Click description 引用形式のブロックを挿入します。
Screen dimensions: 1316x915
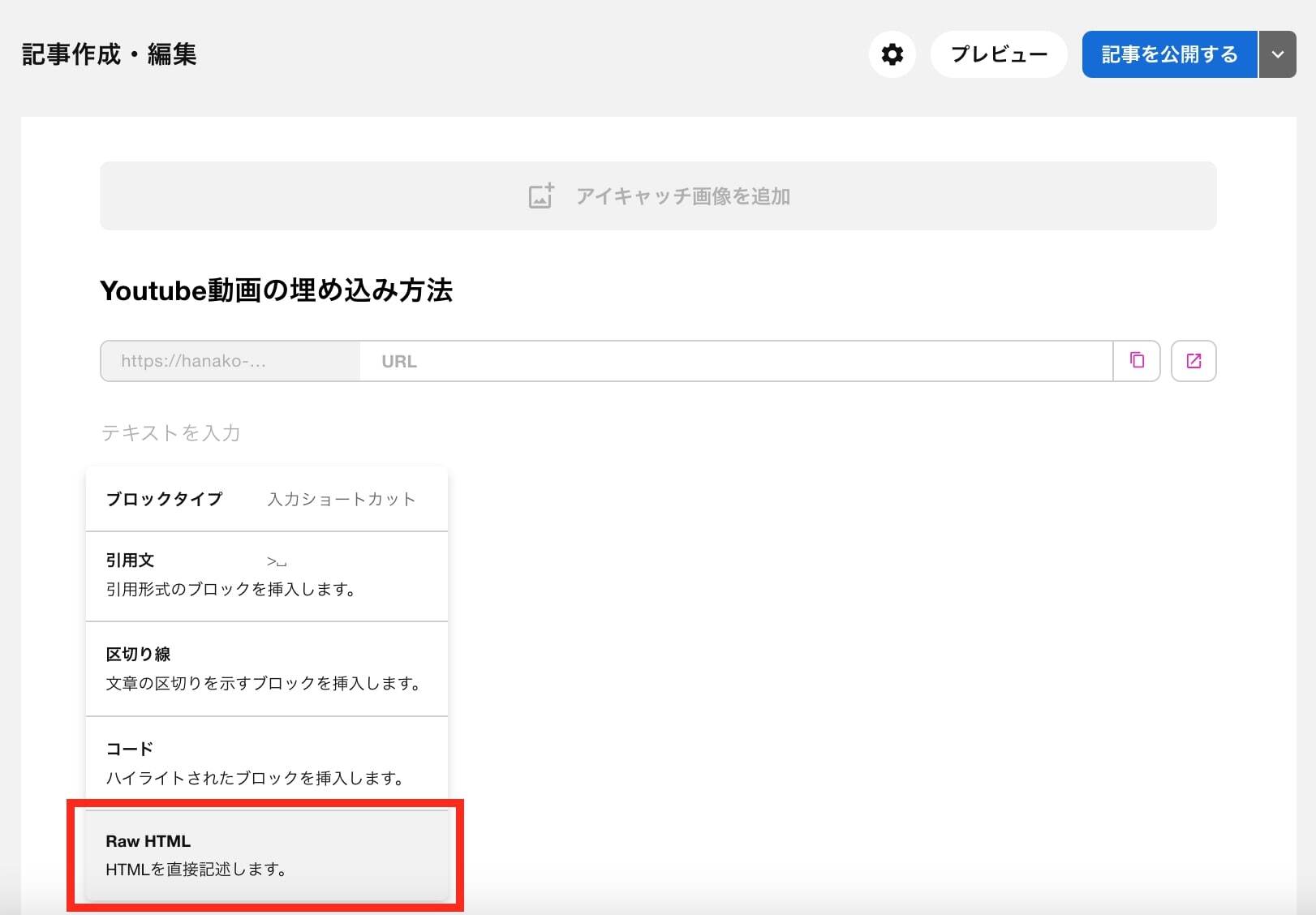point(232,590)
